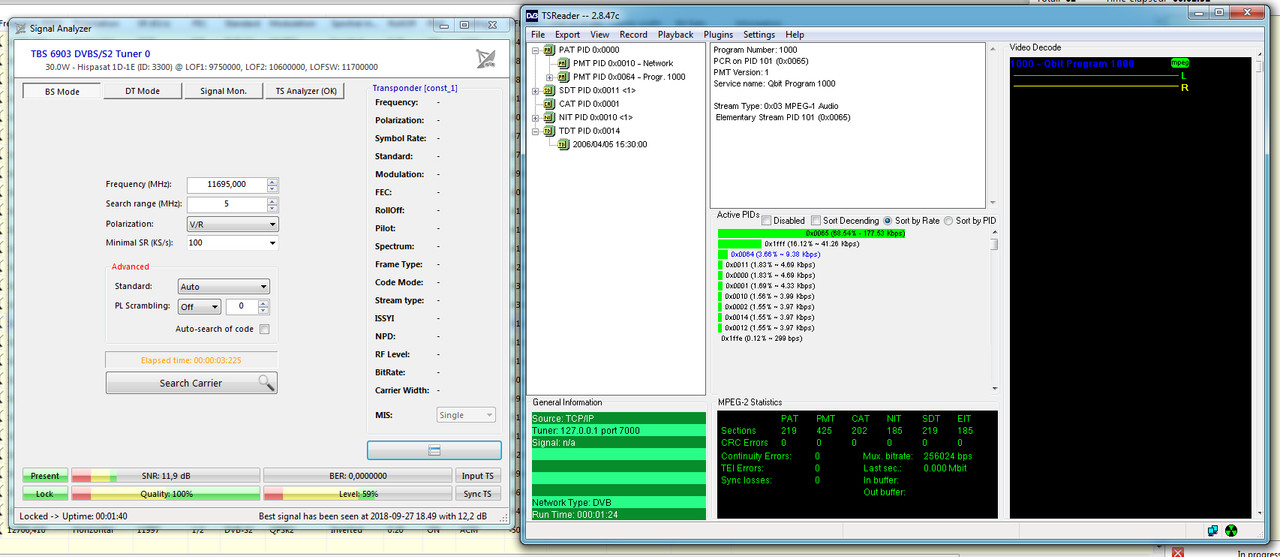Click the Quality 100% meter bar
The image size is (1280, 557).
pos(164,494)
